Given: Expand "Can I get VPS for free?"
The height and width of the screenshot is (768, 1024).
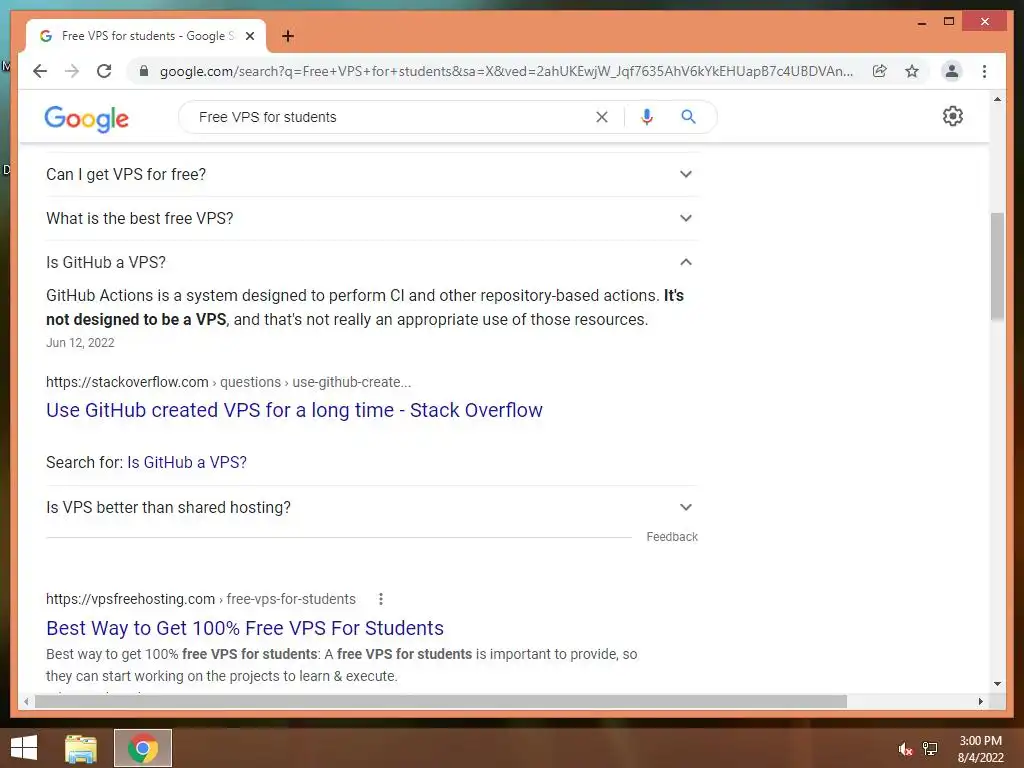Looking at the screenshot, I should [x=372, y=174].
